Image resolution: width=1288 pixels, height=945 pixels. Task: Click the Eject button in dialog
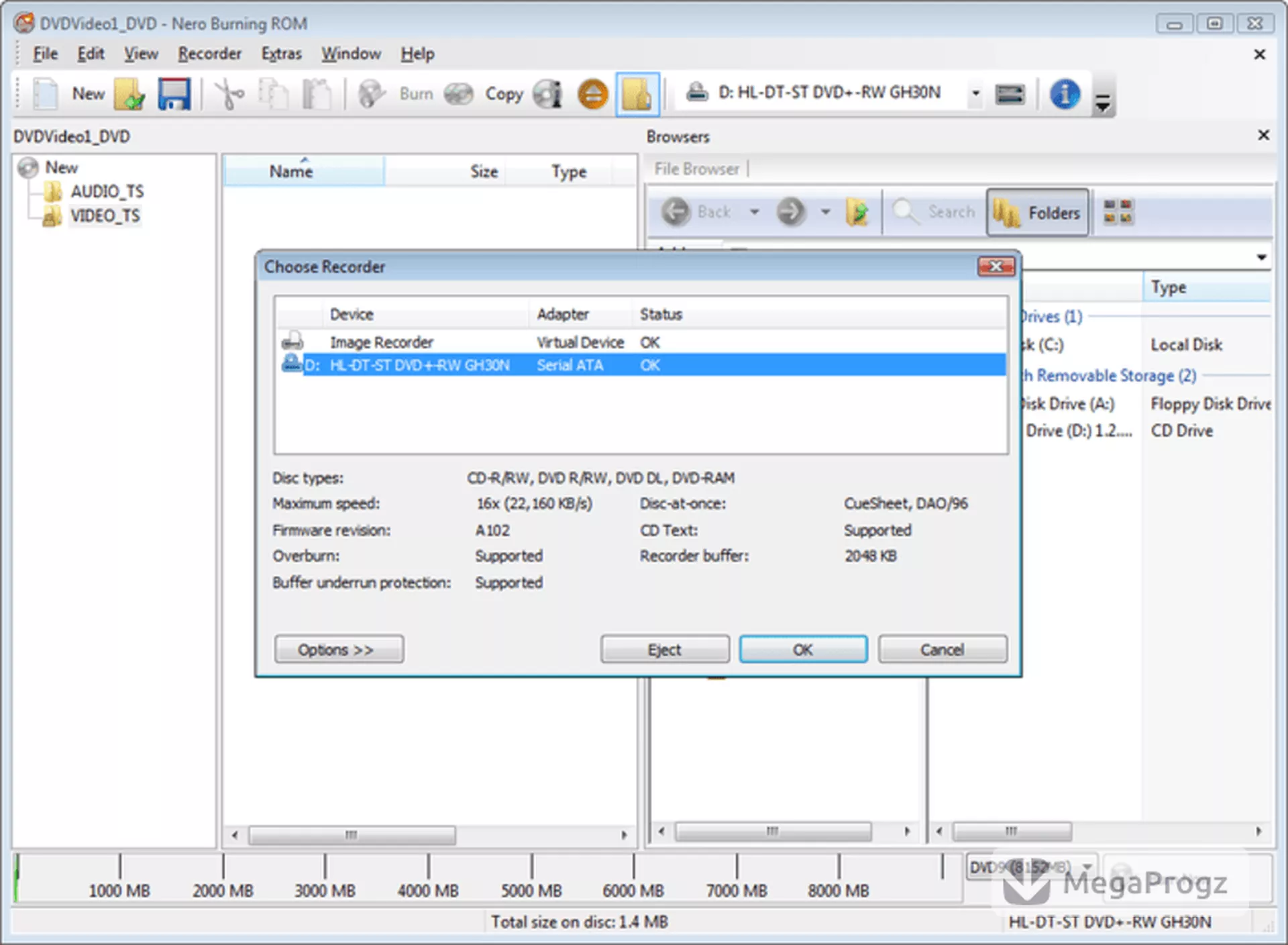tap(665, 649)
